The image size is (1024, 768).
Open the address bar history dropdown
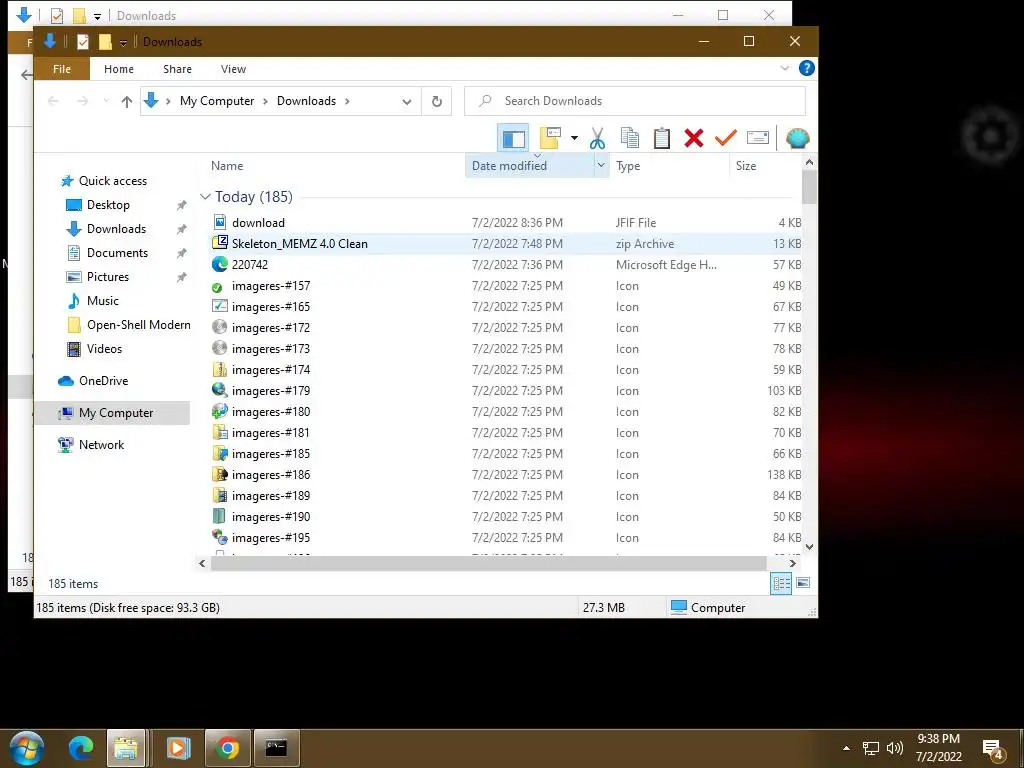tap(407, 101)
